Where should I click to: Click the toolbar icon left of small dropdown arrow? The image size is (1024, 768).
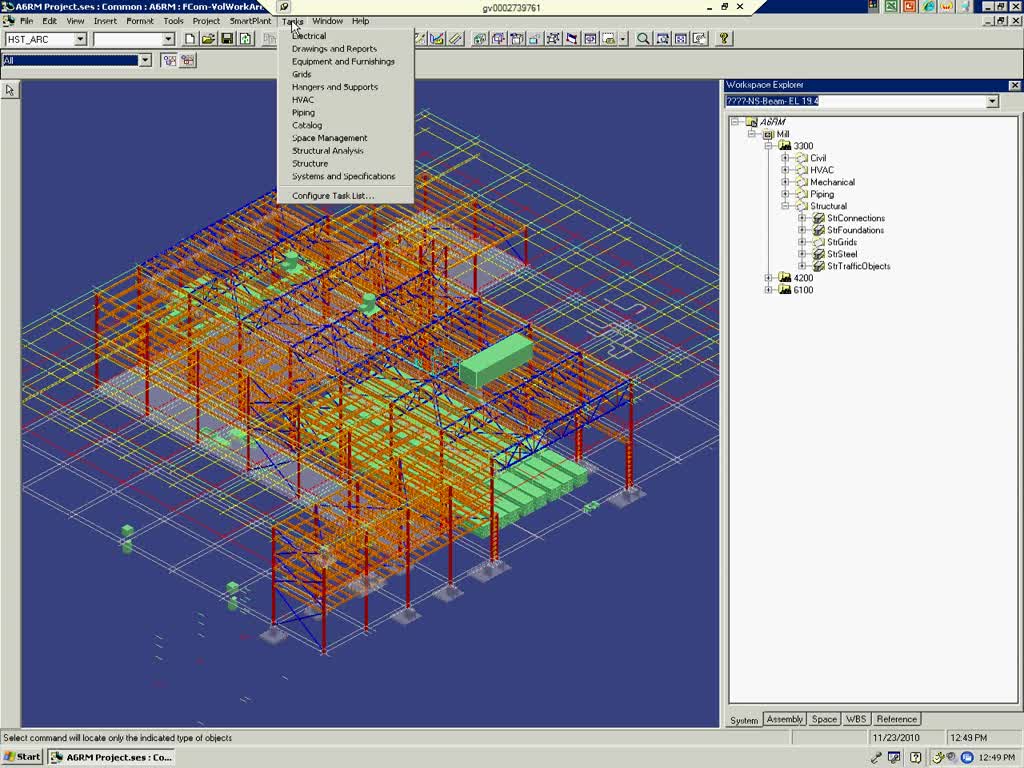609,39
